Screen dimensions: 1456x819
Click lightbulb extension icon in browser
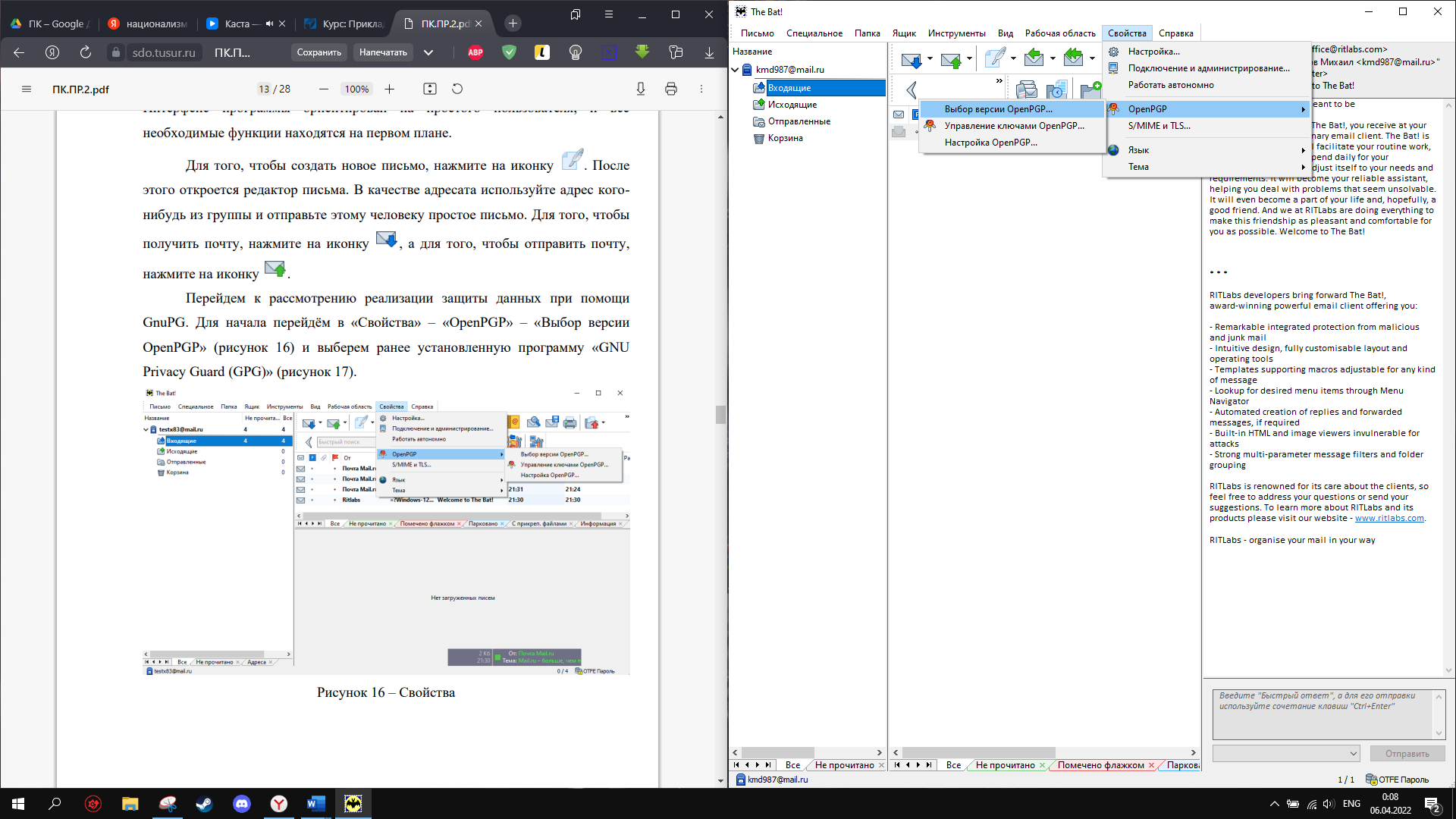576,52
